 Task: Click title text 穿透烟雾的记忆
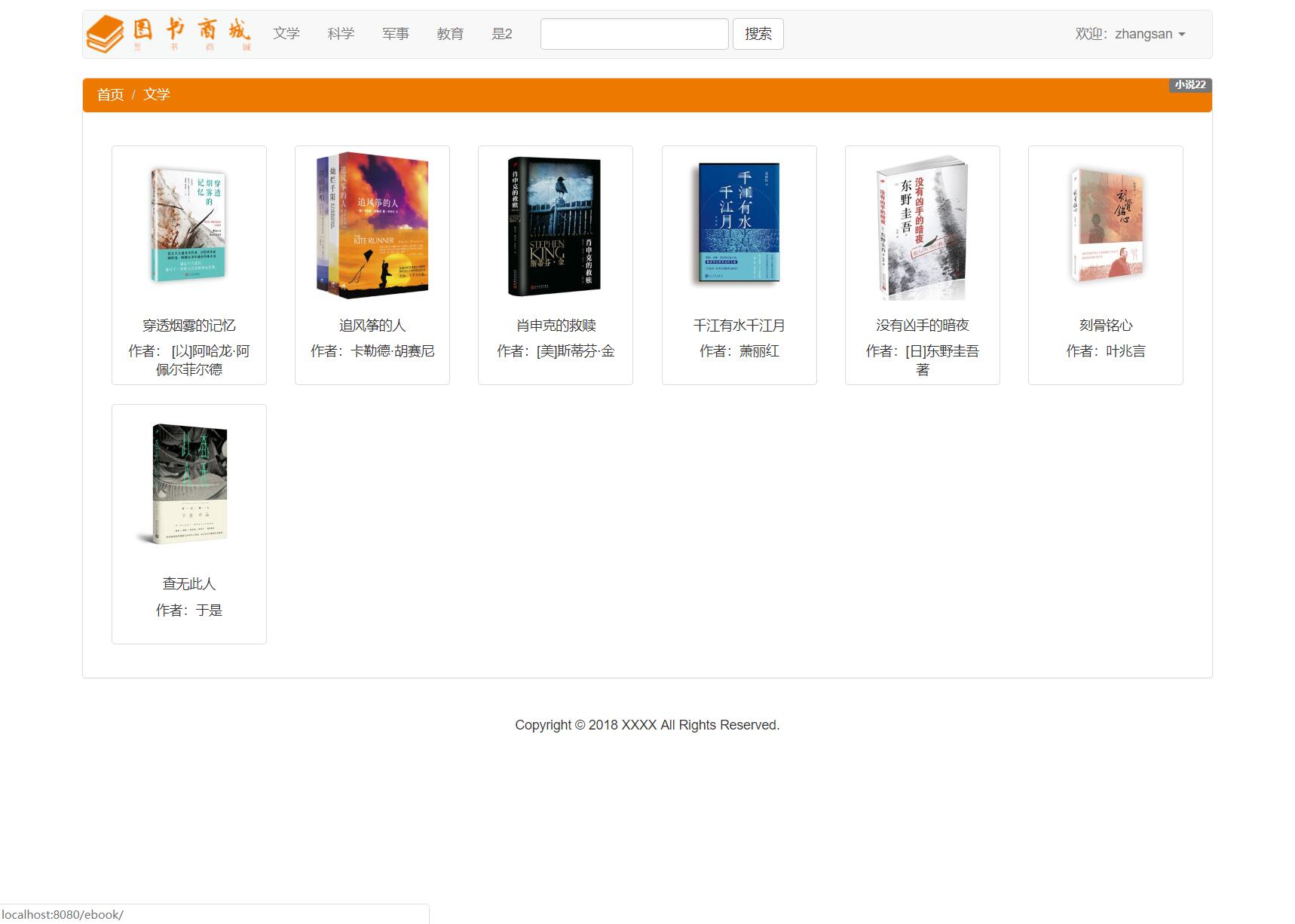click(x=189, y=326)
